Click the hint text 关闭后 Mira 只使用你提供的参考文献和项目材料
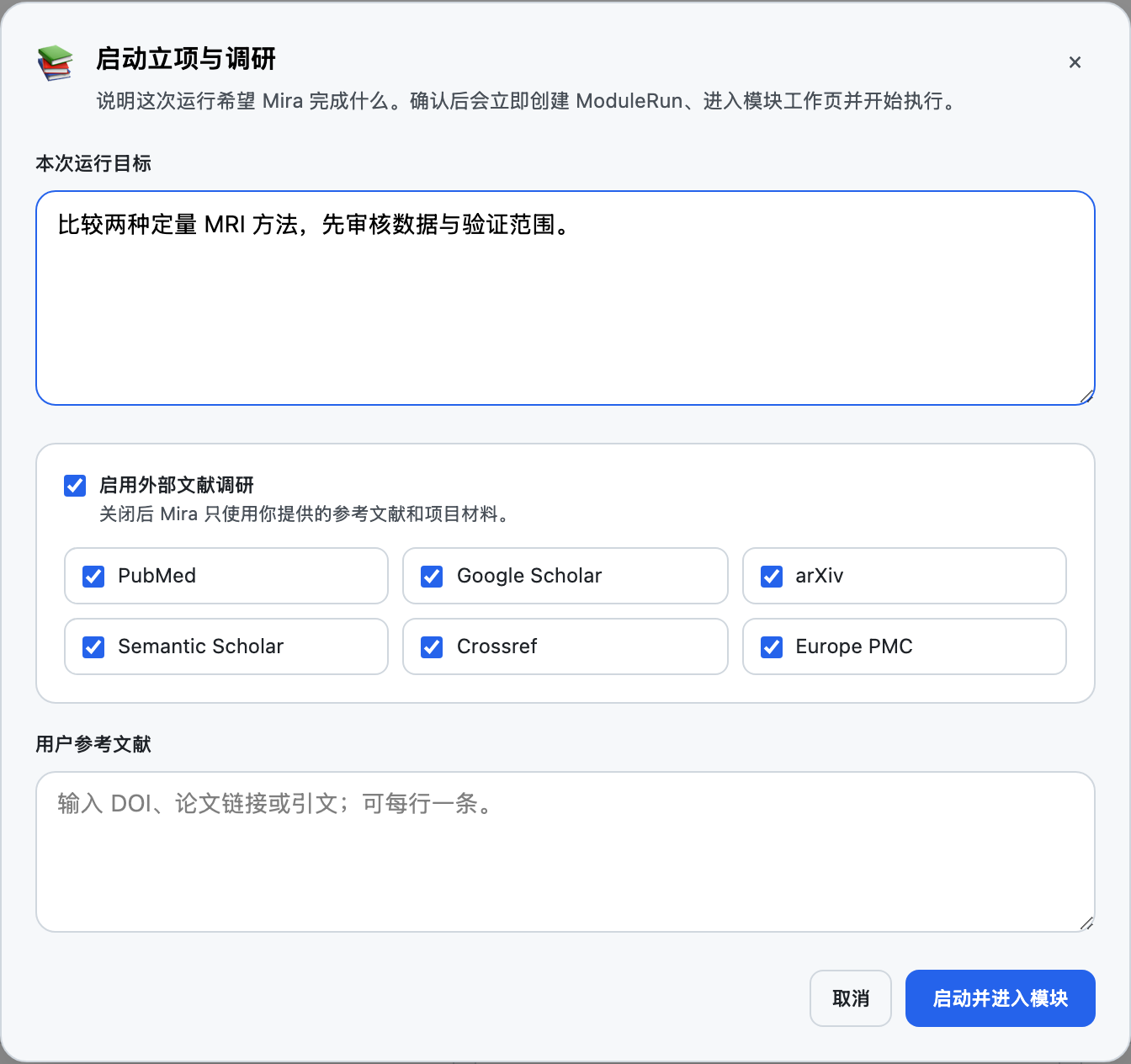 (x=305, y=514)
